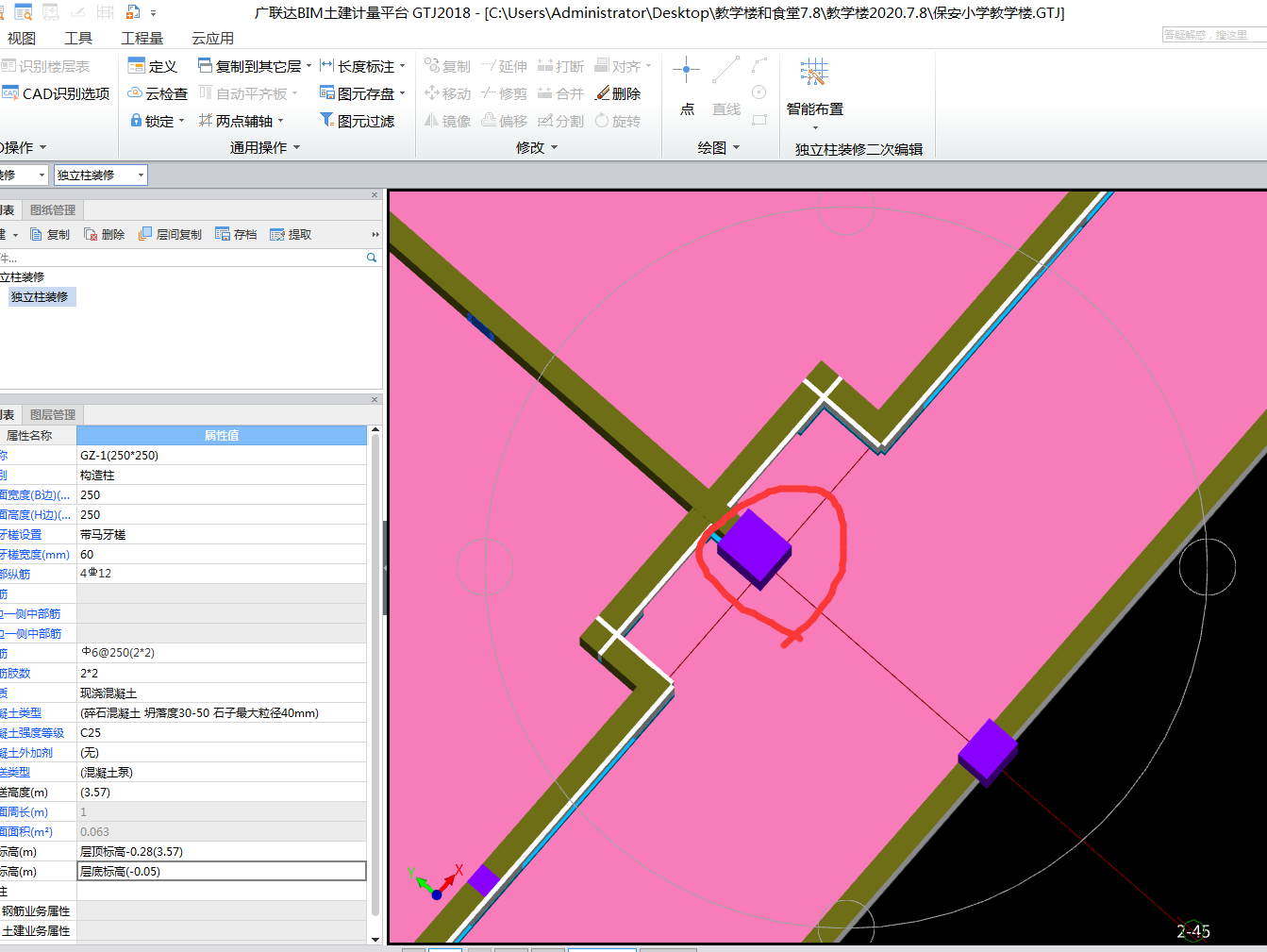Click the 层底标高(-0.05) value field

pos(222,871)
